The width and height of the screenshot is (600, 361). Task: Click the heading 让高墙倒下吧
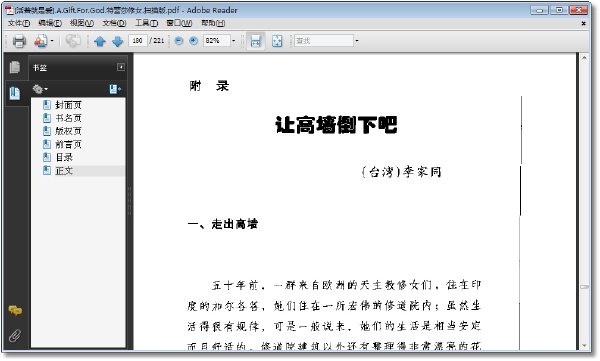pyautogui.click(x=336, y=125)
